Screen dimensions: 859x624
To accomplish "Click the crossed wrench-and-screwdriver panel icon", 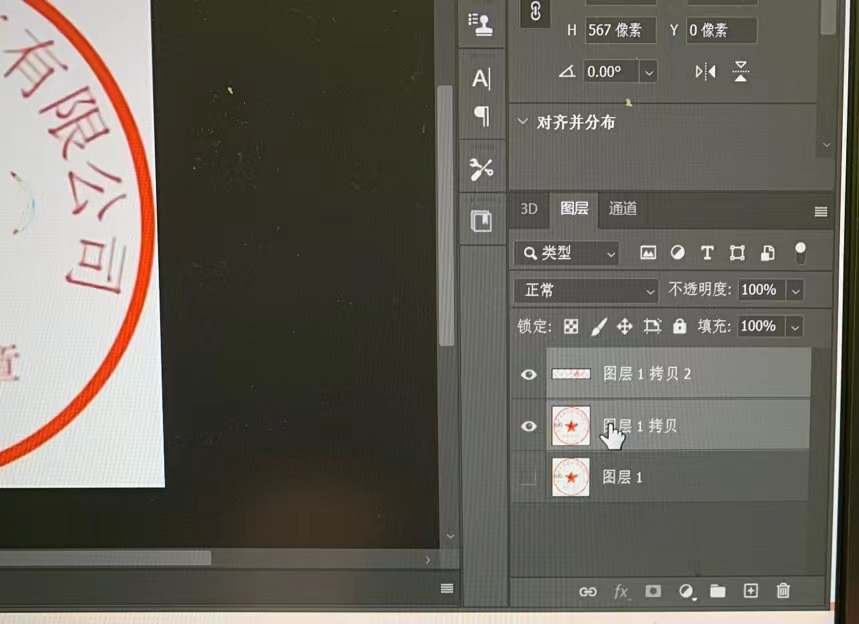I will click(481, 169).
